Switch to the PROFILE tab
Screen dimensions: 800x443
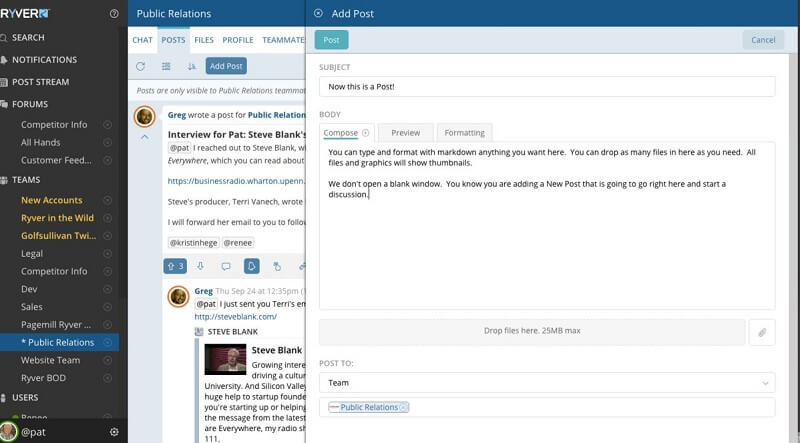(238, 40)
